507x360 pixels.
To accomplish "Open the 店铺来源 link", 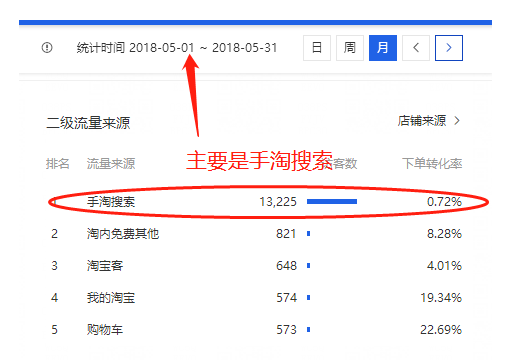I will pos(422,121).
